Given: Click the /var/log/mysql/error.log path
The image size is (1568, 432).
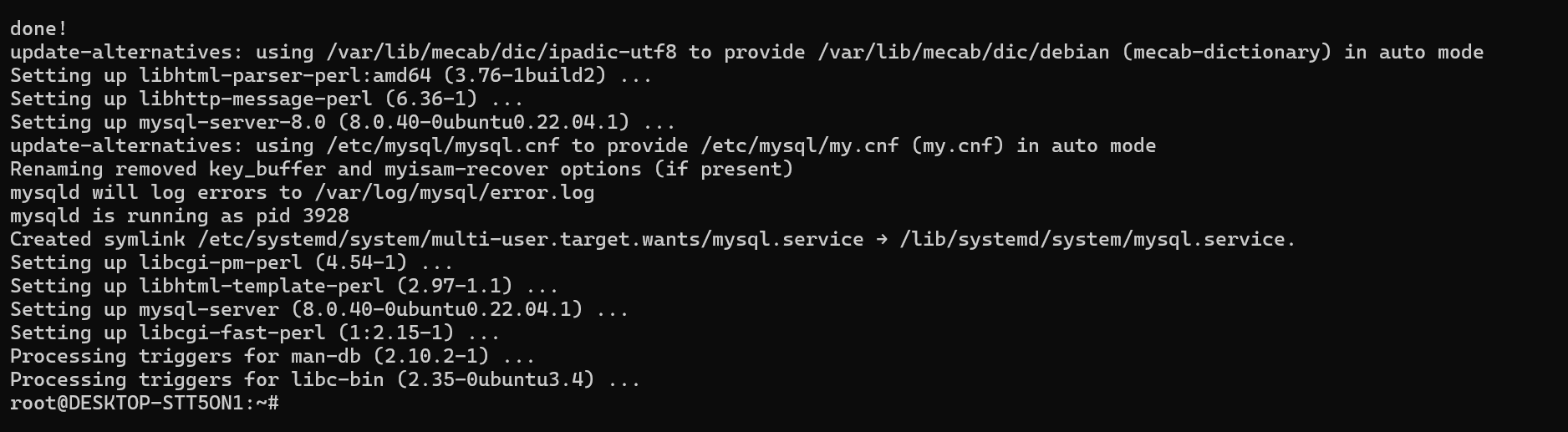Looking at the screenshot, I should (455, 192).
